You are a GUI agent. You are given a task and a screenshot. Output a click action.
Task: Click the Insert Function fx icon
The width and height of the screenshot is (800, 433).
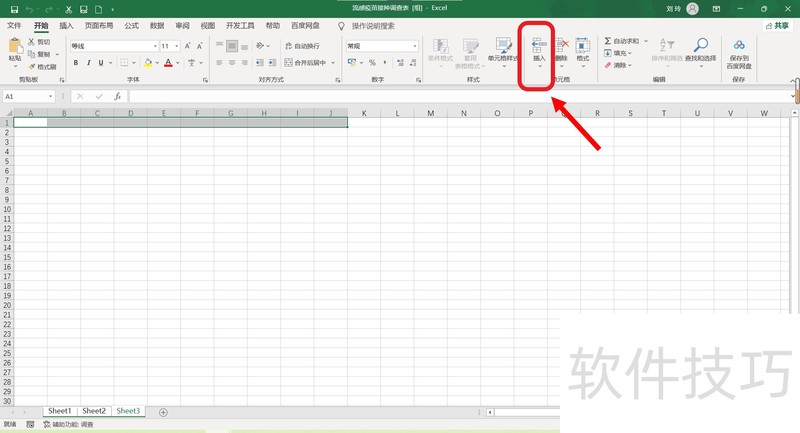click(117, 97)
